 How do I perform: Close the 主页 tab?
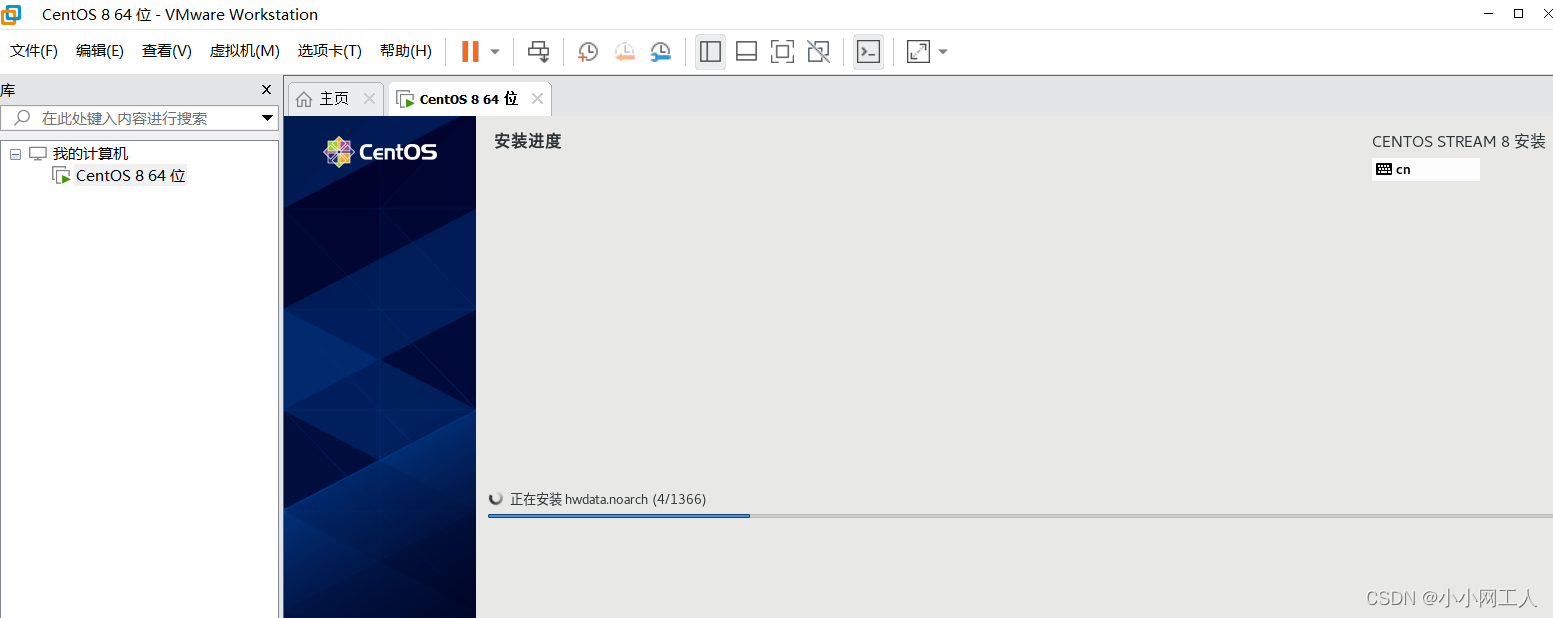tap(369, 99)
